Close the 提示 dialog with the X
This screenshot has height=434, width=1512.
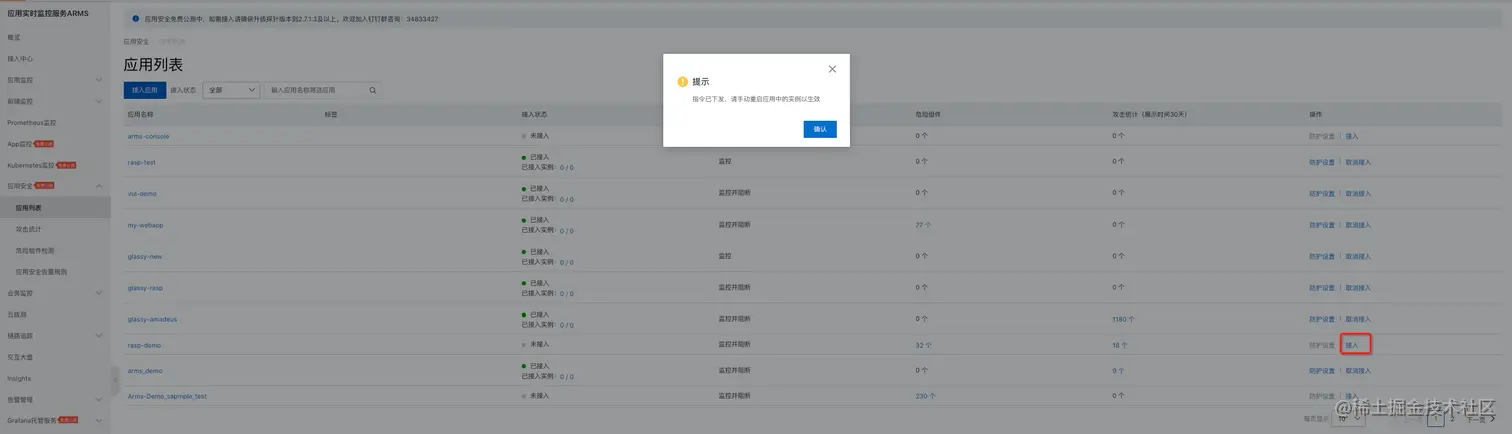(832, 69)
